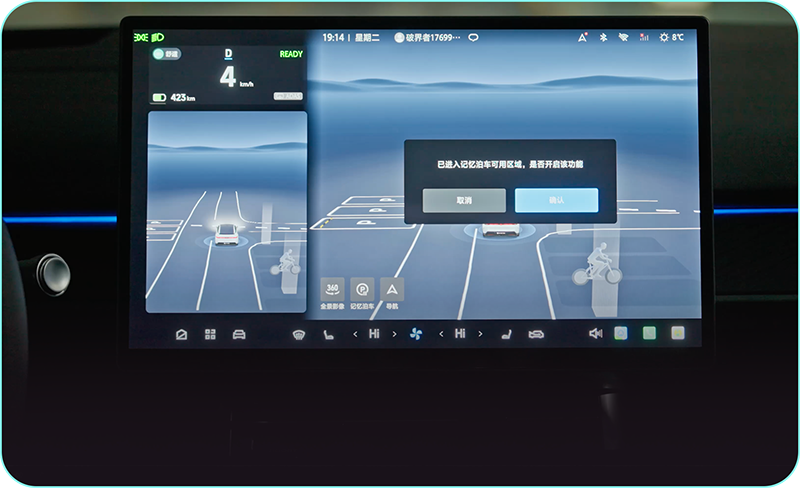This screenshot has width=800, height=488.
Task: Open the 360 全景影像 panoramic view
Action: [x=333, y=289]
